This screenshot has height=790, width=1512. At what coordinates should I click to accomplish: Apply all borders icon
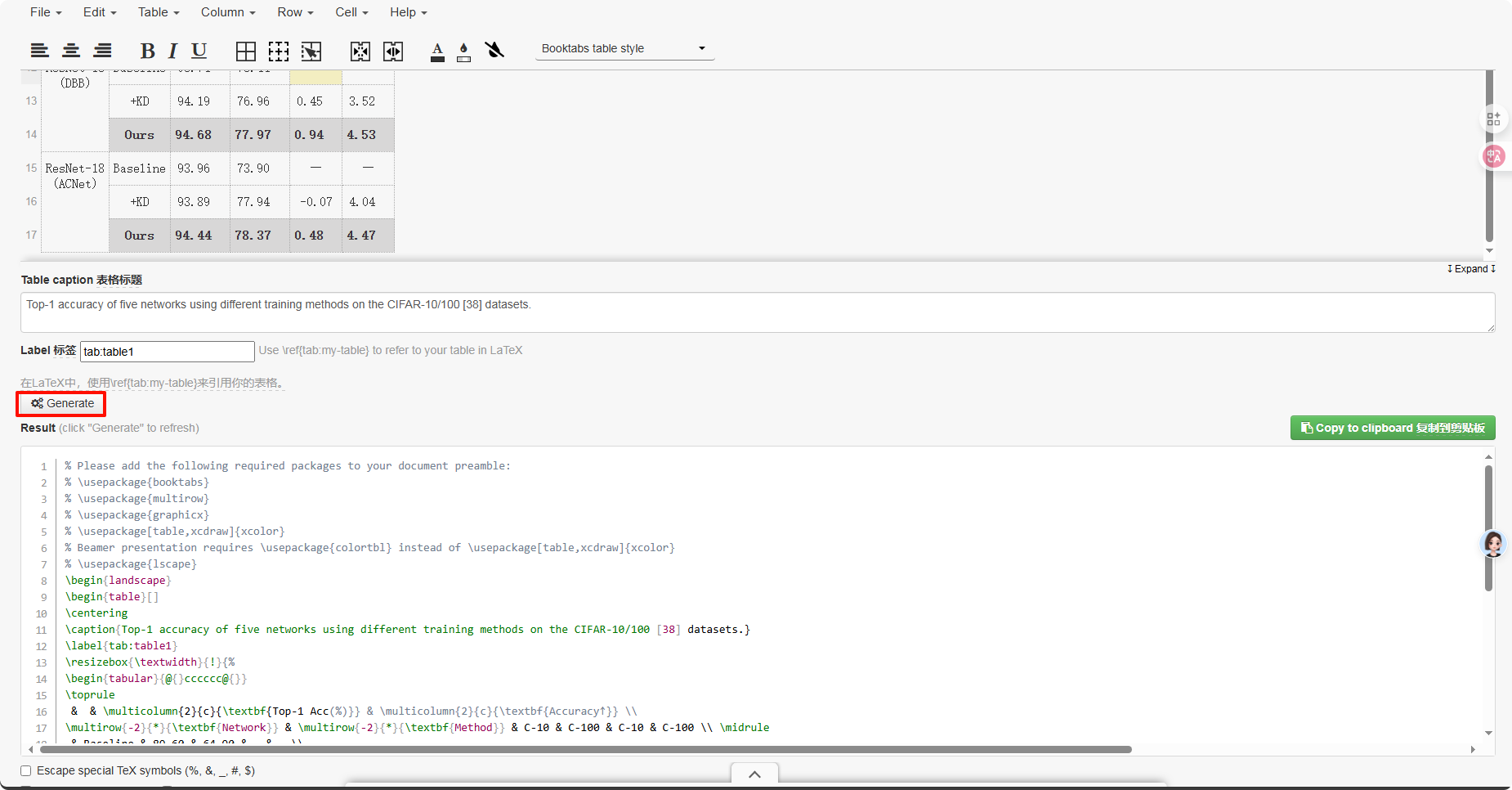pos(246,52)
